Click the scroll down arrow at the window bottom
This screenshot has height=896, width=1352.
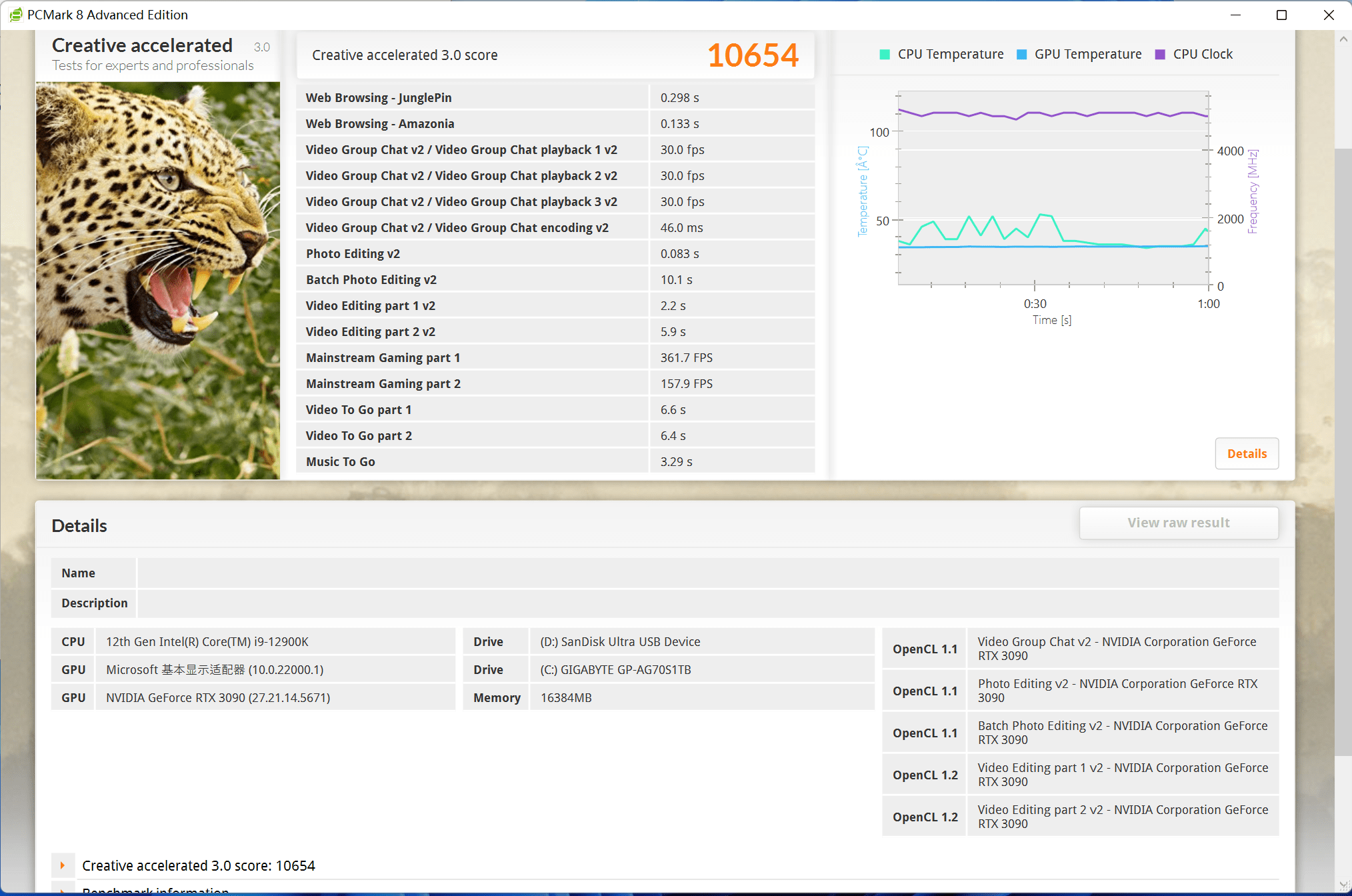tap(1343, 885)
